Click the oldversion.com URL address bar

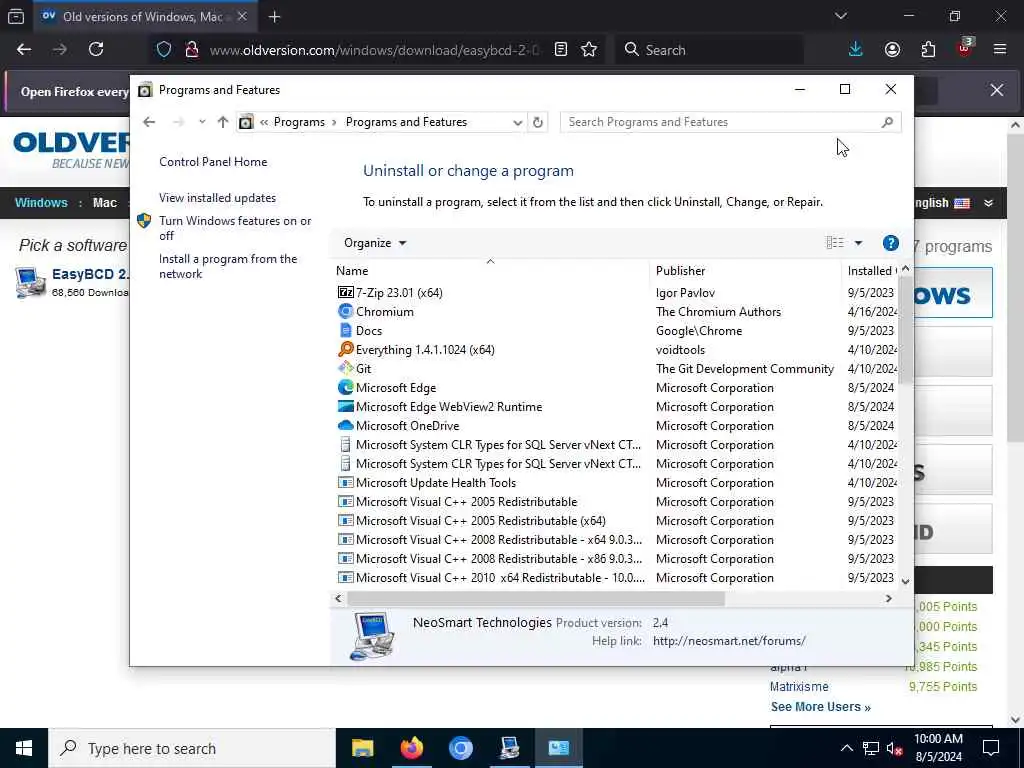(x=375, y=50)
